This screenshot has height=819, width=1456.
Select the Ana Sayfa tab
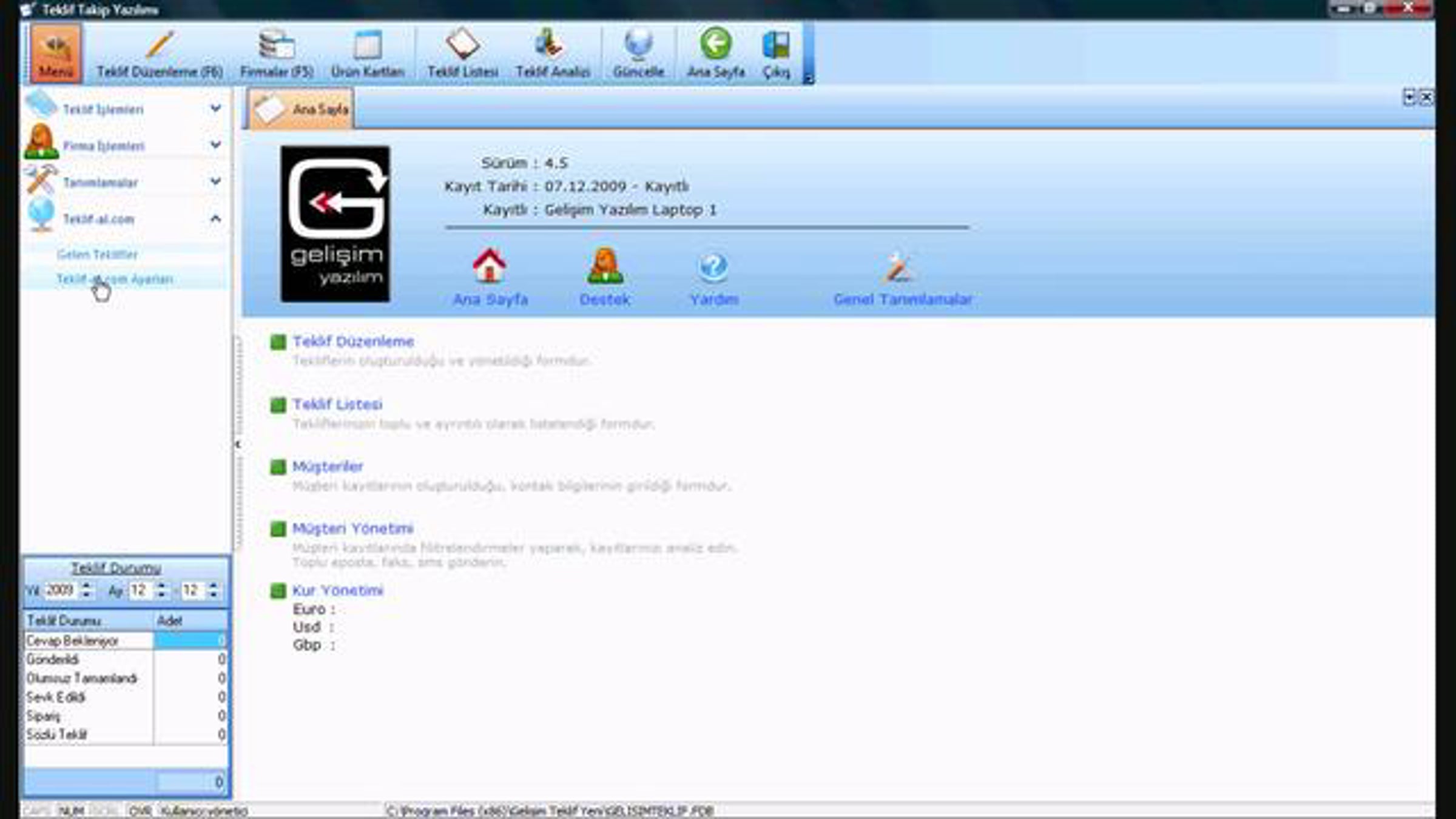(301, 109)
